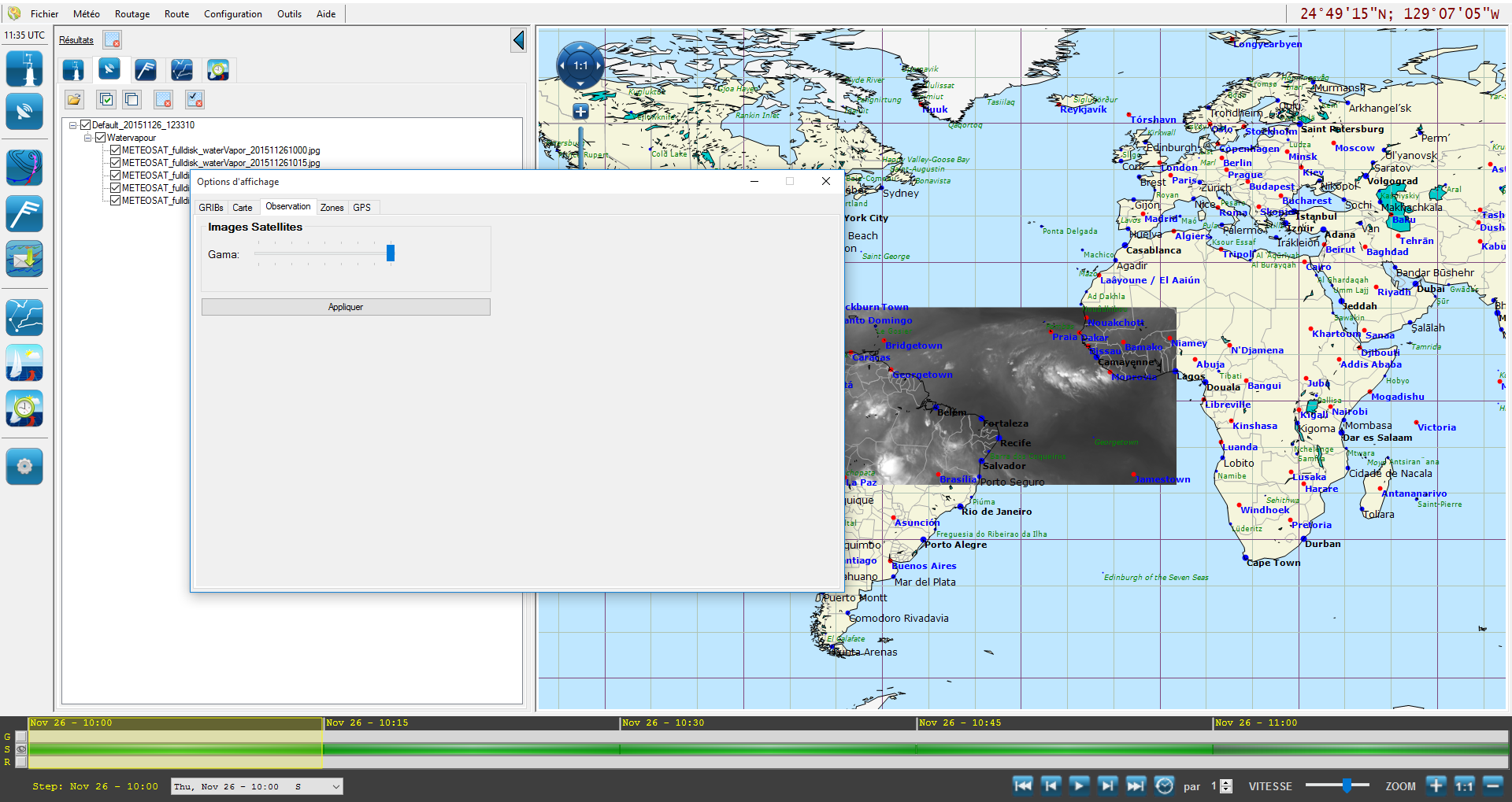Uncheck the Default_20151126_123310 checkbox
The image size is (1512, 802).
pos(86,125)
